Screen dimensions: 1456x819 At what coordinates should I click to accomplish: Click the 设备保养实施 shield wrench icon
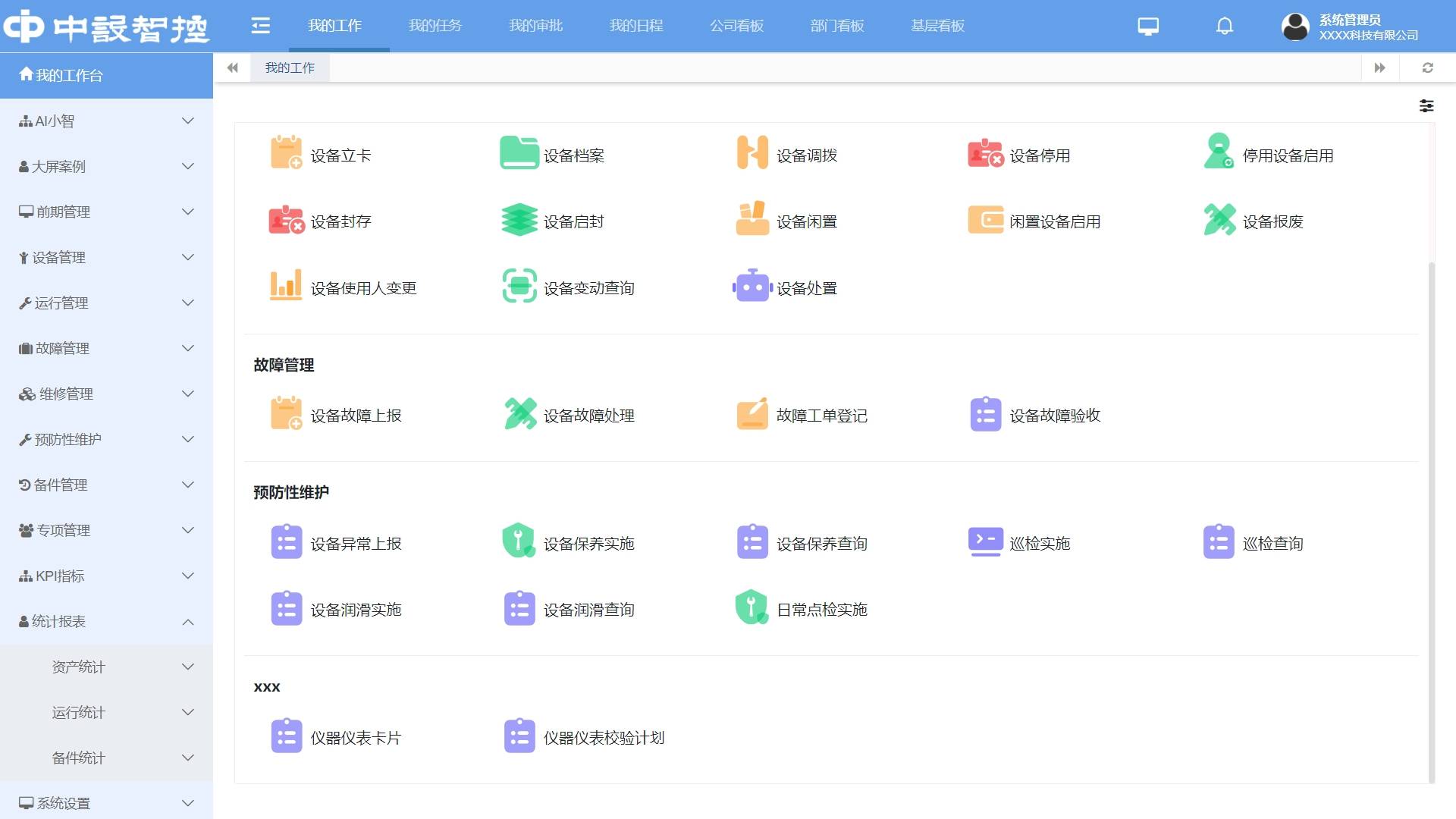coord(519,541)
